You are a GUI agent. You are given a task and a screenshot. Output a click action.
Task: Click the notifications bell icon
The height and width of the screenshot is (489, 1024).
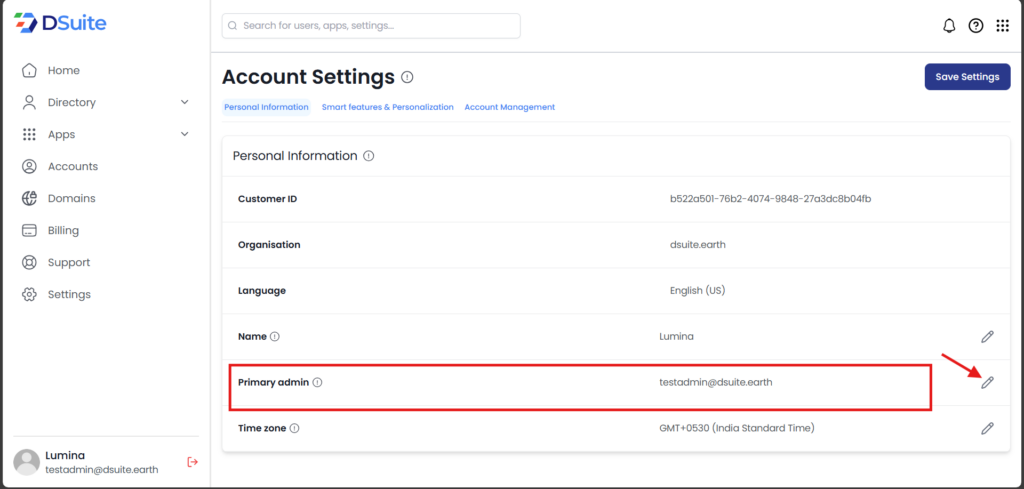949,26
